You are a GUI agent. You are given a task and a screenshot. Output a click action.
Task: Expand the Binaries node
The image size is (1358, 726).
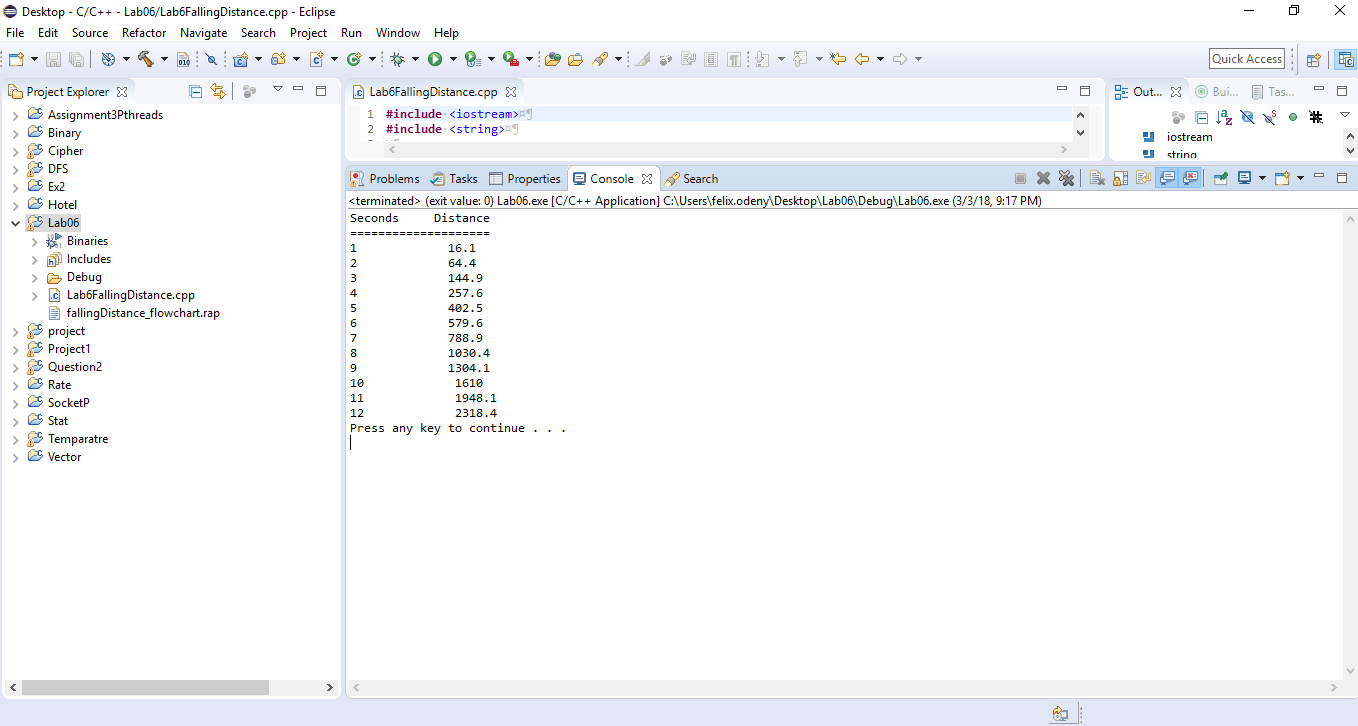pos(35,241)
